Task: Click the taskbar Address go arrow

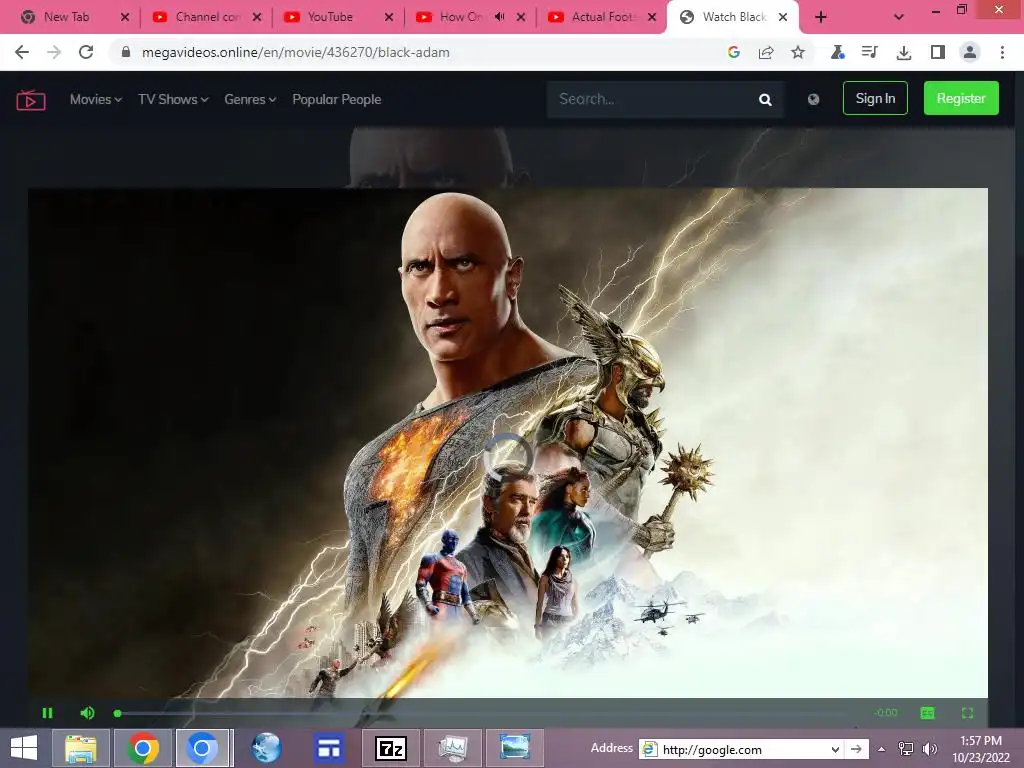Action: (x=856, y=749)
